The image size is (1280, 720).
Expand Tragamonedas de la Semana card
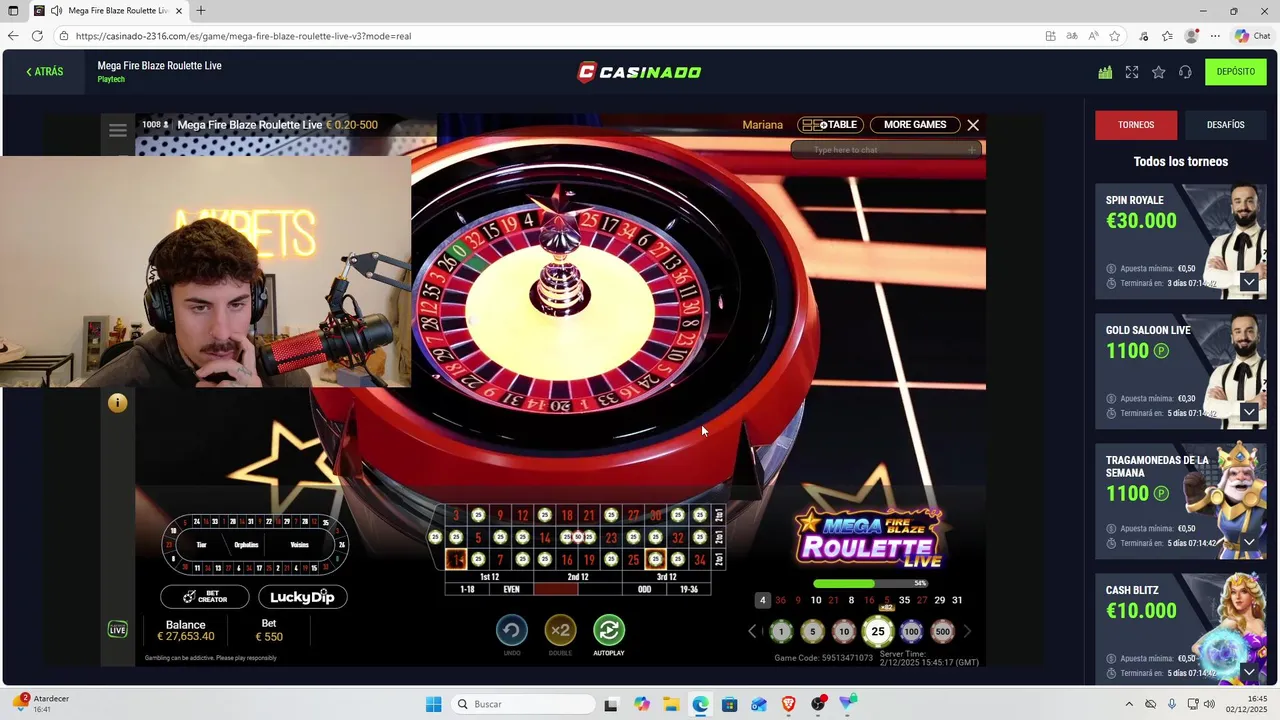point(1249,542)
